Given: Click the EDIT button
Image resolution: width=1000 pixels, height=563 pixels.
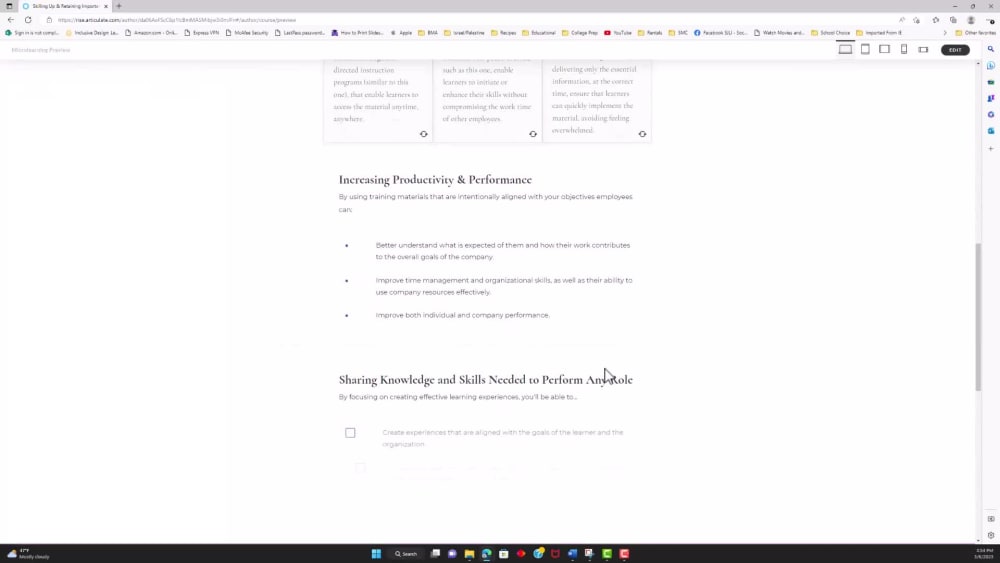Looking at the screenshot, I should [x=955, y=50].
